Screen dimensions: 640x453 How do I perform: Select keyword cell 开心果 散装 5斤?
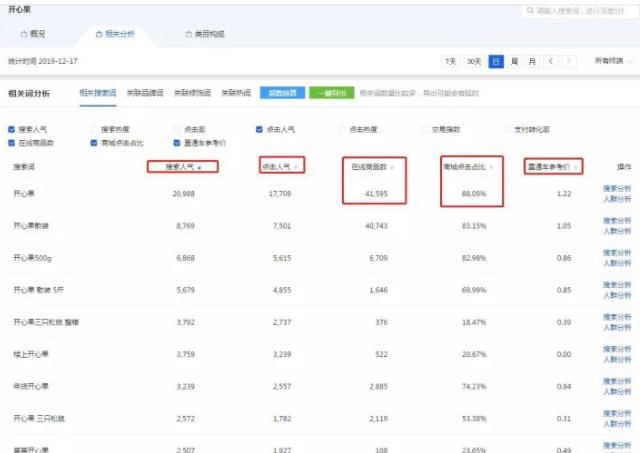coord(38,290)
